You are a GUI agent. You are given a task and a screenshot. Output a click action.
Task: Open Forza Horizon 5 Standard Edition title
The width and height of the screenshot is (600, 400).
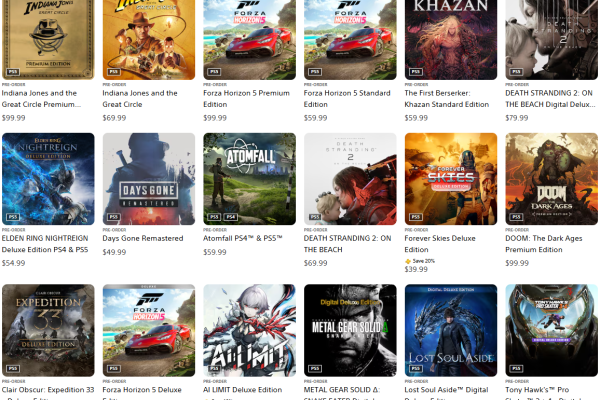[x=347, y=99]
